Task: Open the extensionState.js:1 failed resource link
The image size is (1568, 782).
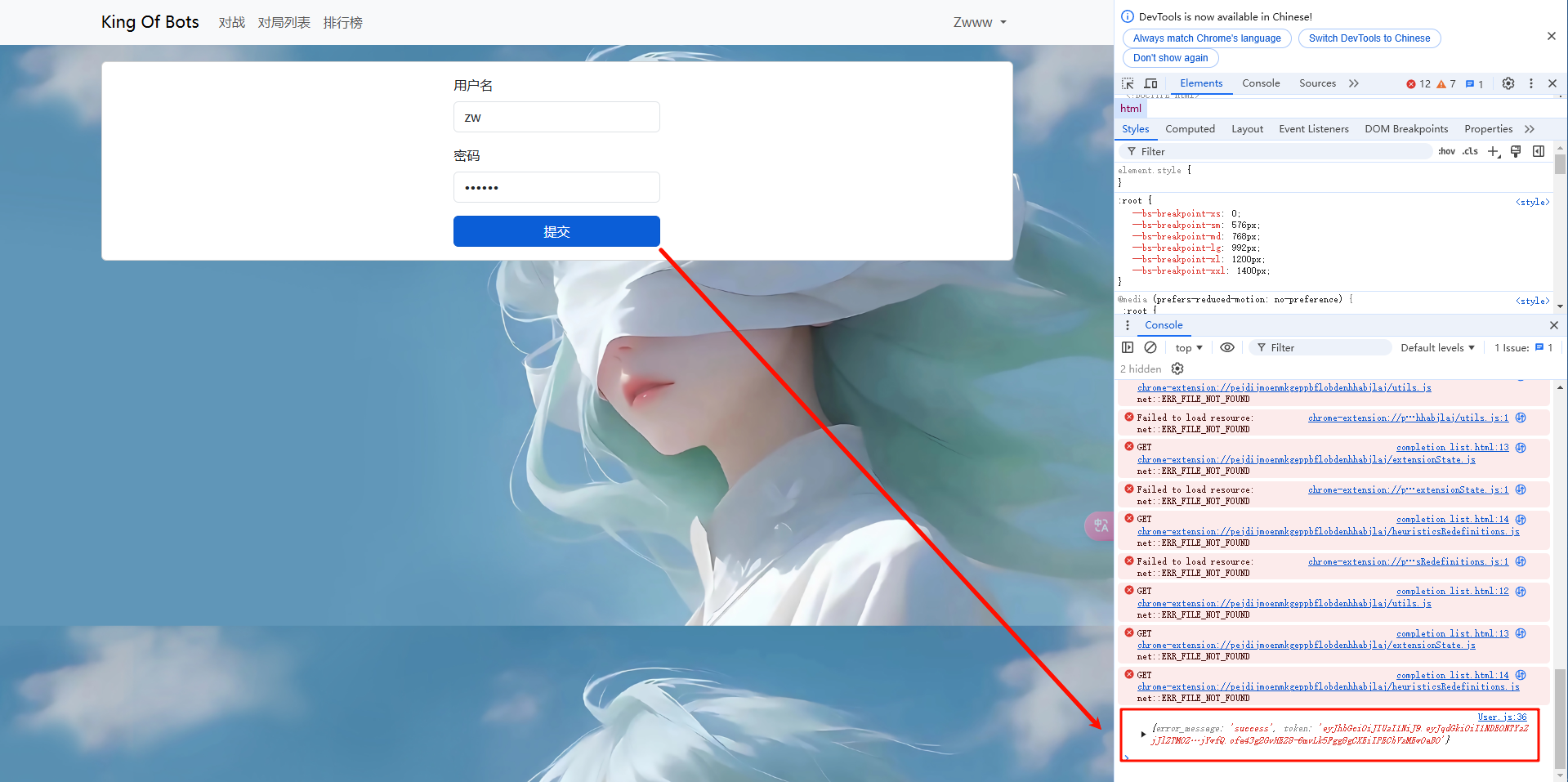Action: pos(1409,489)
